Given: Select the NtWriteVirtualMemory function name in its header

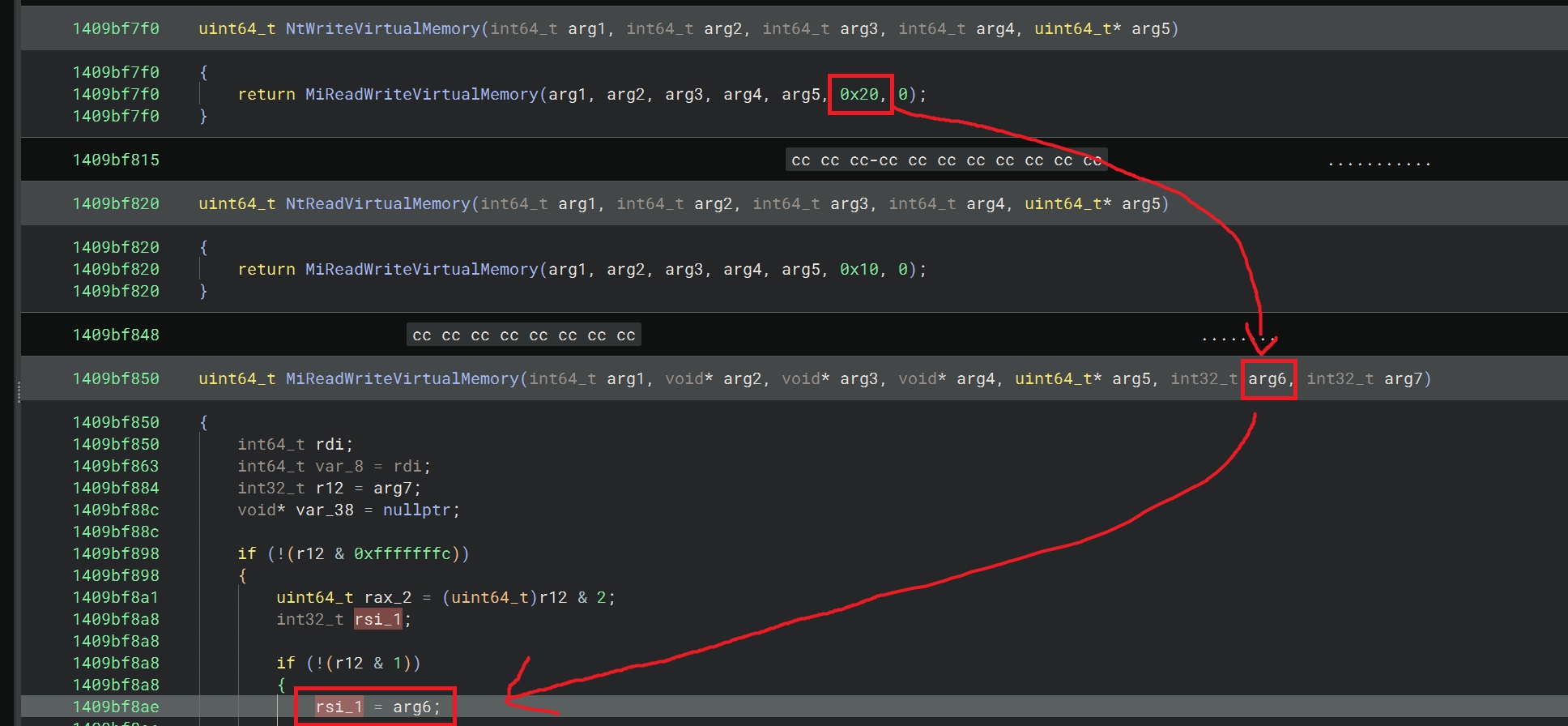Looking at the screenshot, I should click(x=382, y=29).
